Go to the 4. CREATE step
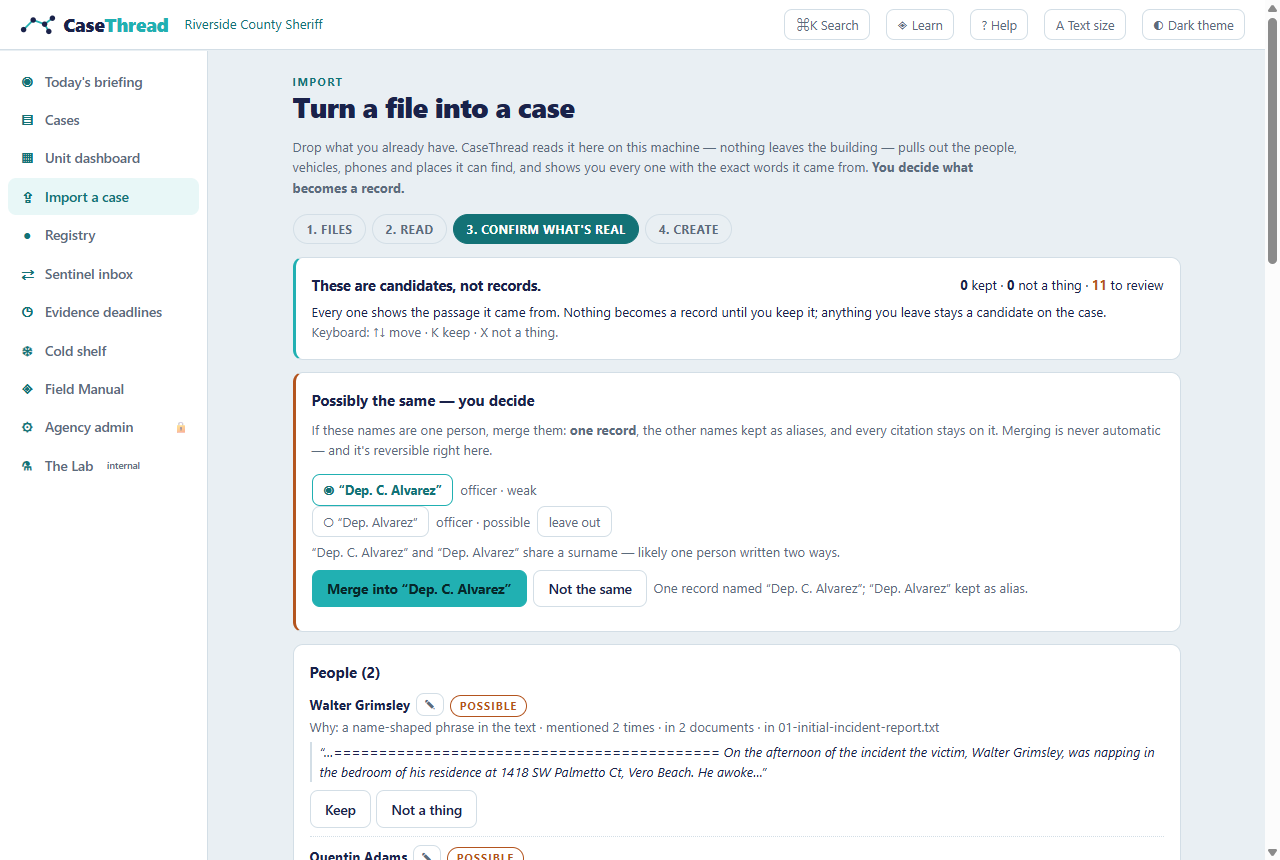The width and height of the screenshot is (1280, 860). tap(688, 229)
